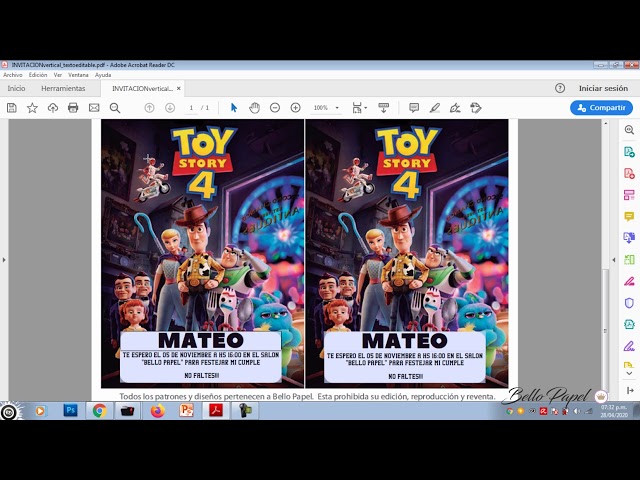This screenshot has width=640, height=480.
Task: Save the file with the floppy disk icon
Action: coord(12,108)
